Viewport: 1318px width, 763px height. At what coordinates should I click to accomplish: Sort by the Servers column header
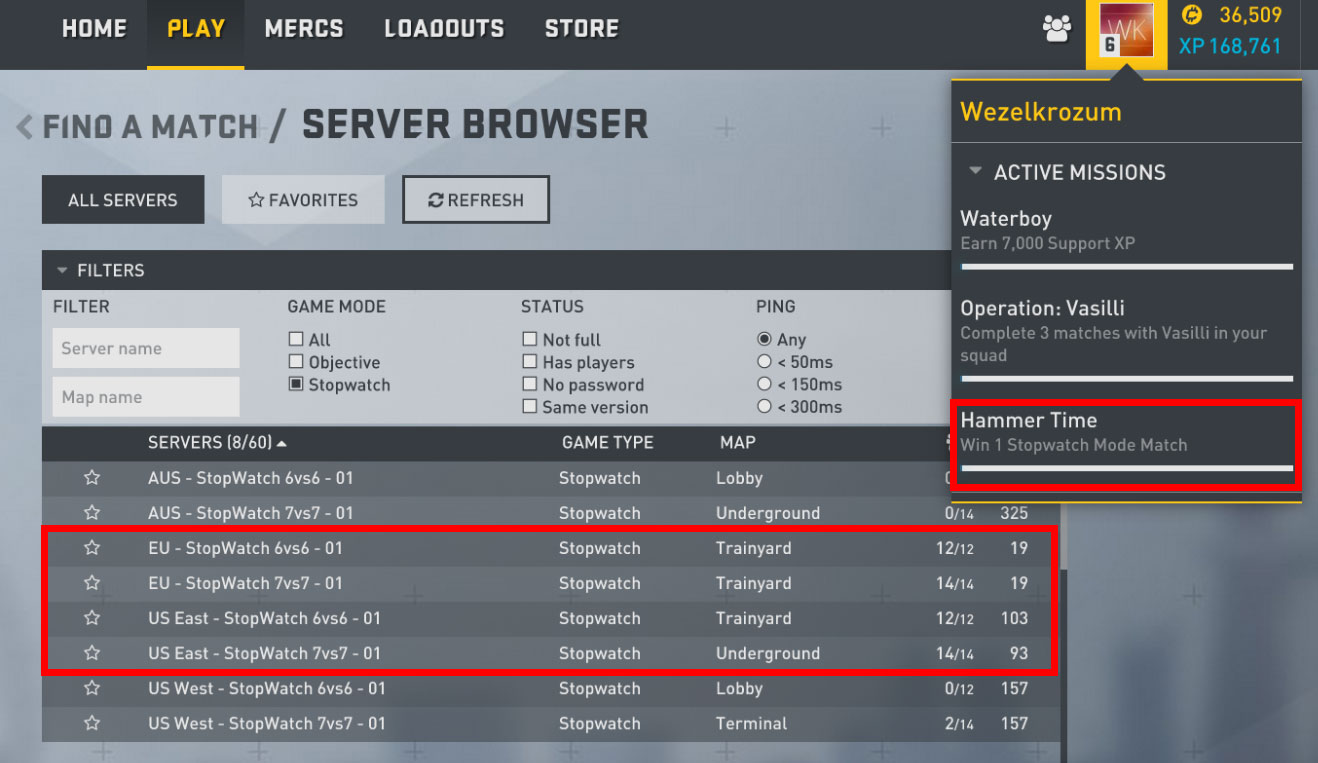[216, 442]
